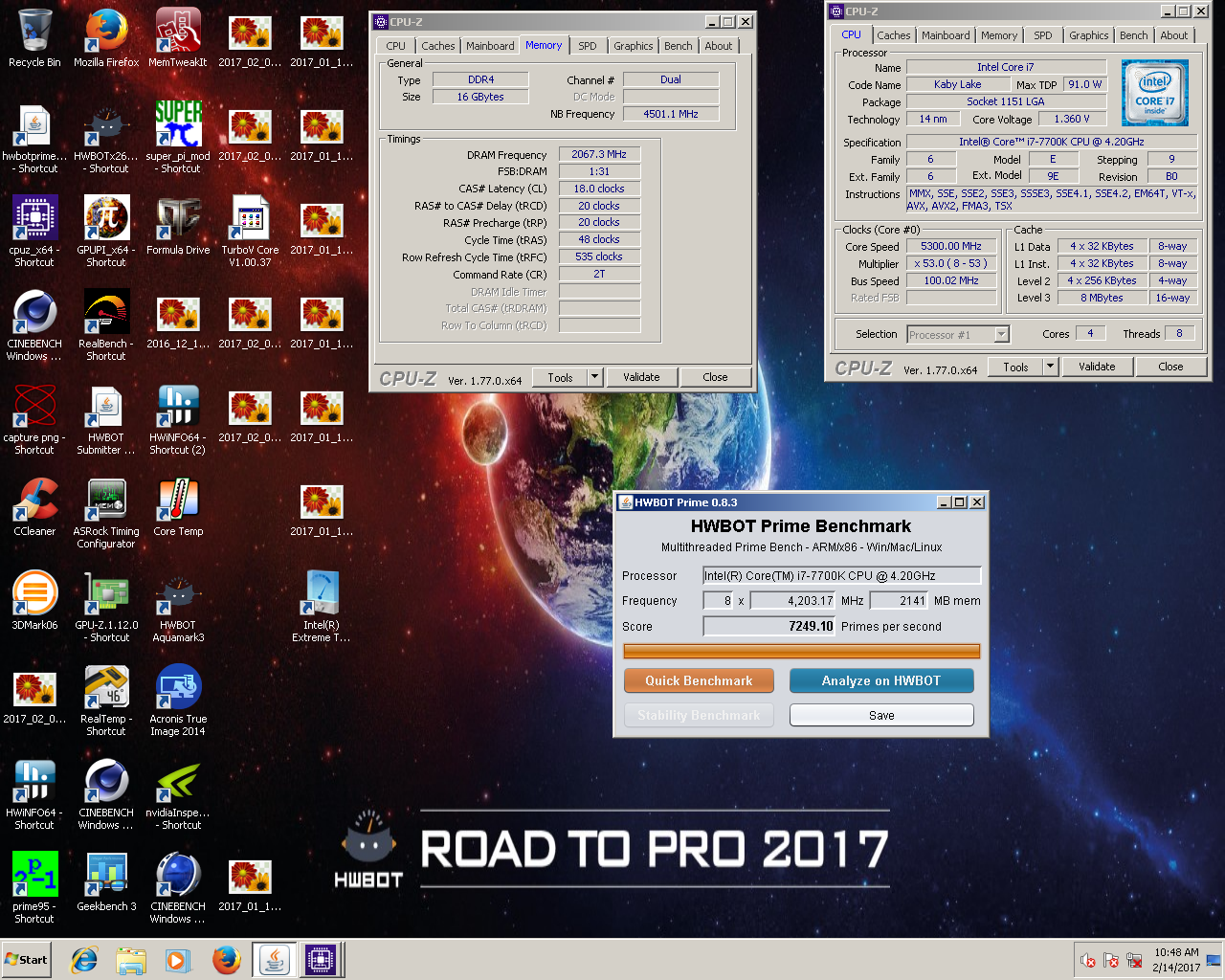Click the Core Speed value 5300.00 MHz
Viewport: 1225px width, 980px height.
tap(951, 246)
